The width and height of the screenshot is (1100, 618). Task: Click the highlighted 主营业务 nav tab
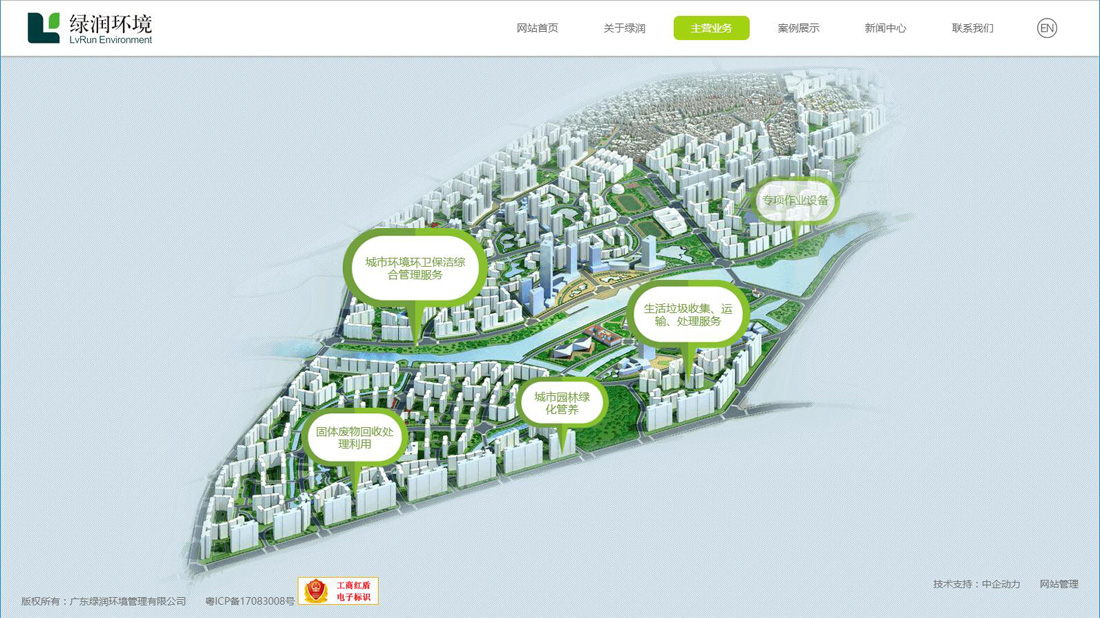point(711,28)
